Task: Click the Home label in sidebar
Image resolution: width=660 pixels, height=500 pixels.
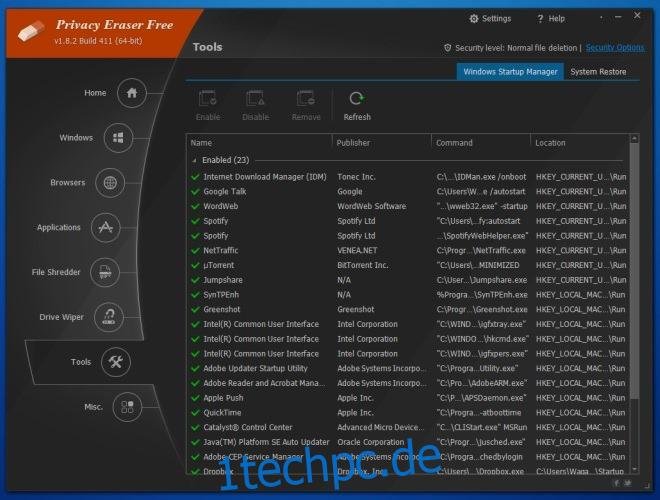Action: click(x=95, y=93)
